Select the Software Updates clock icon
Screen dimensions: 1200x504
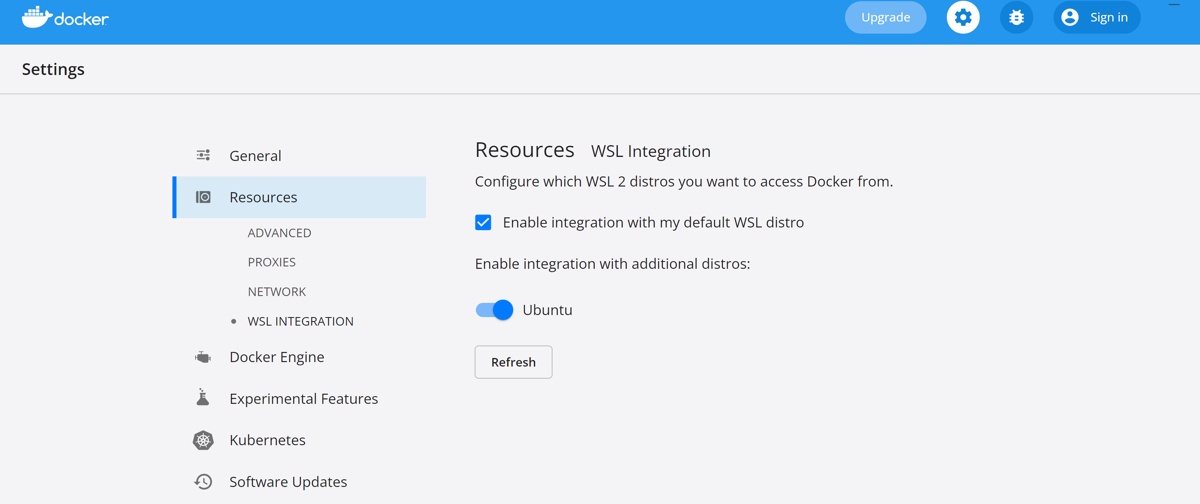click(203, 481)
